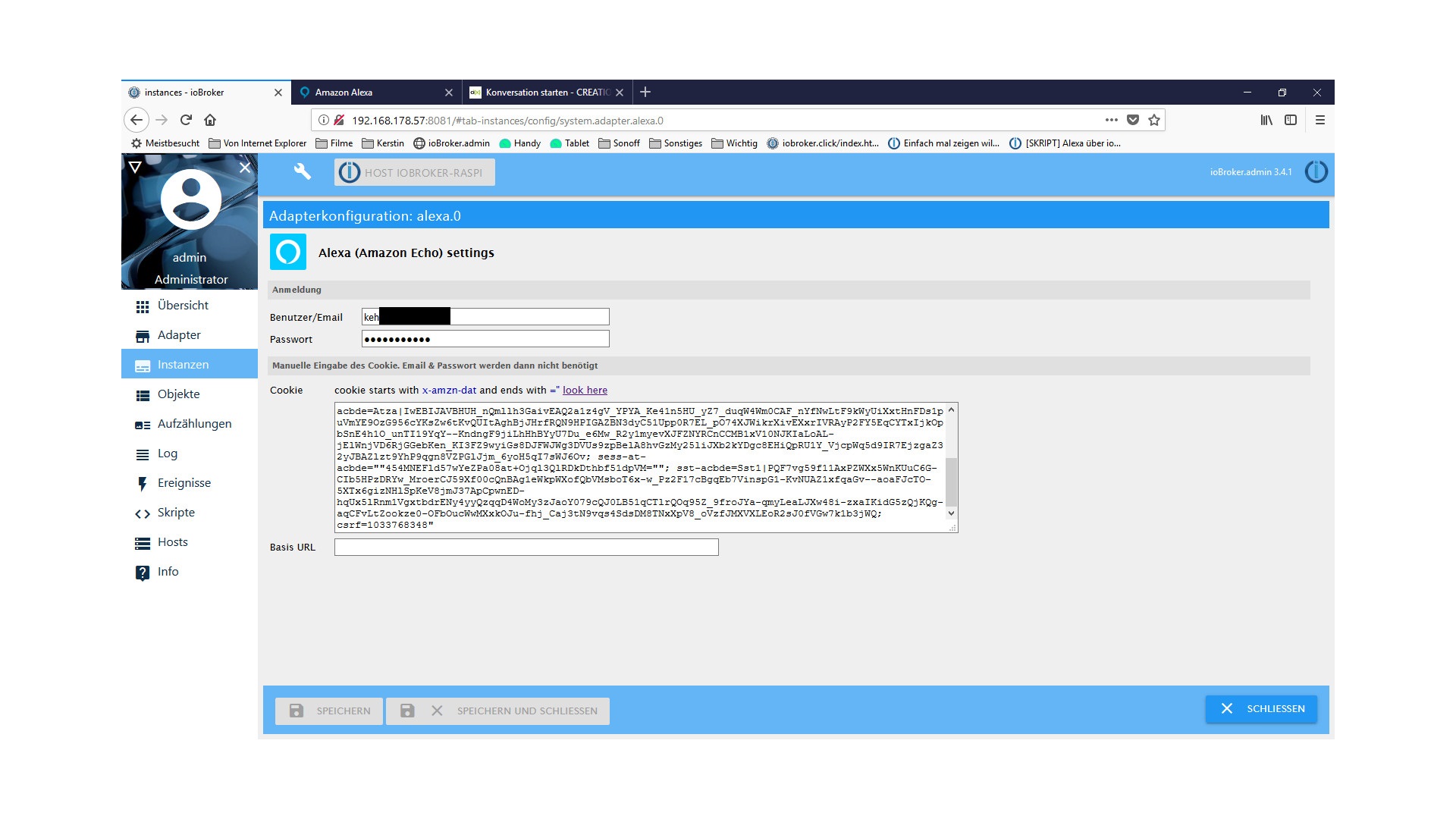Open new browser tab with plus

645,92
